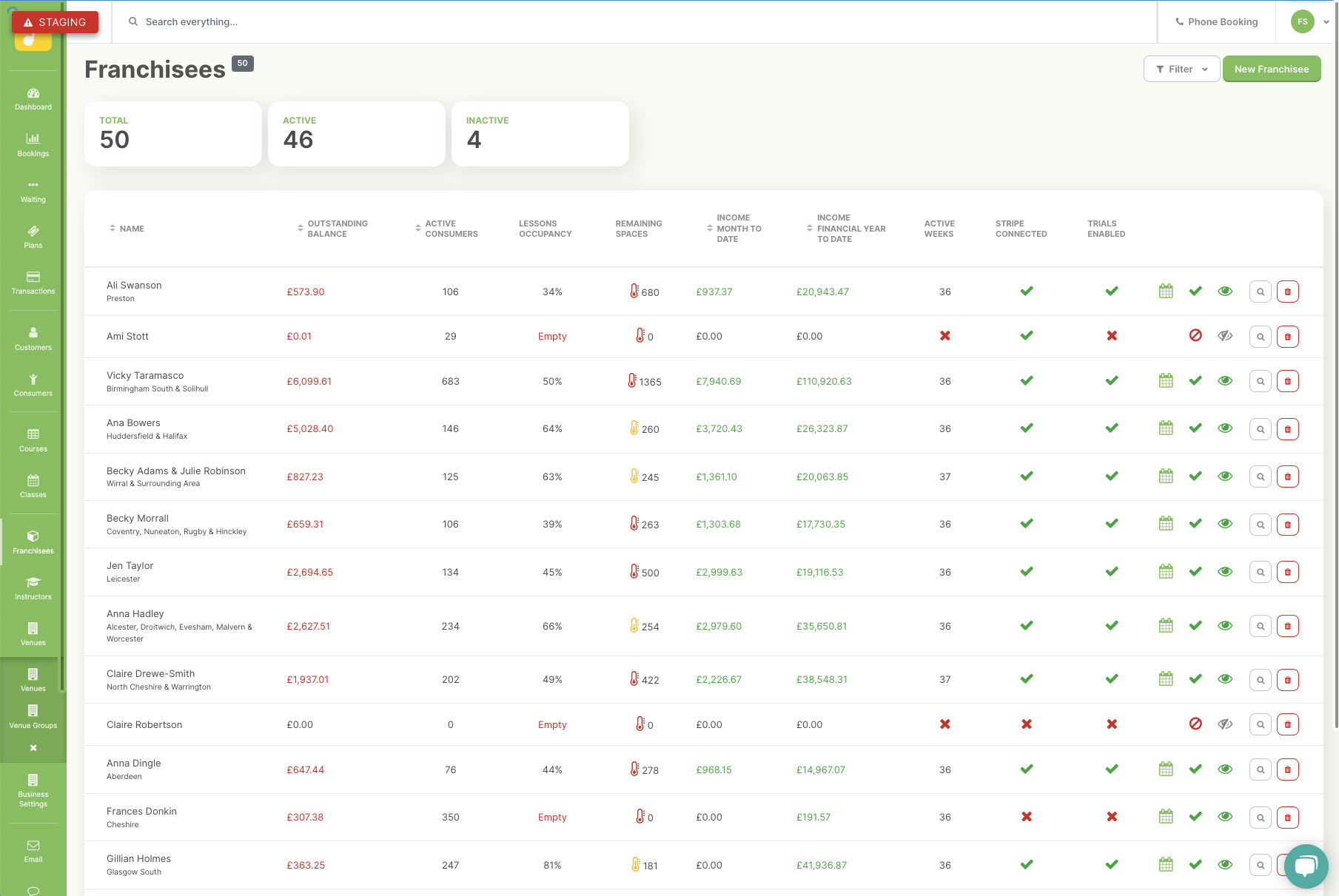The image size is (1339, 896).
Task: Sort by Income Month To Date column
Action: point(734,229)
